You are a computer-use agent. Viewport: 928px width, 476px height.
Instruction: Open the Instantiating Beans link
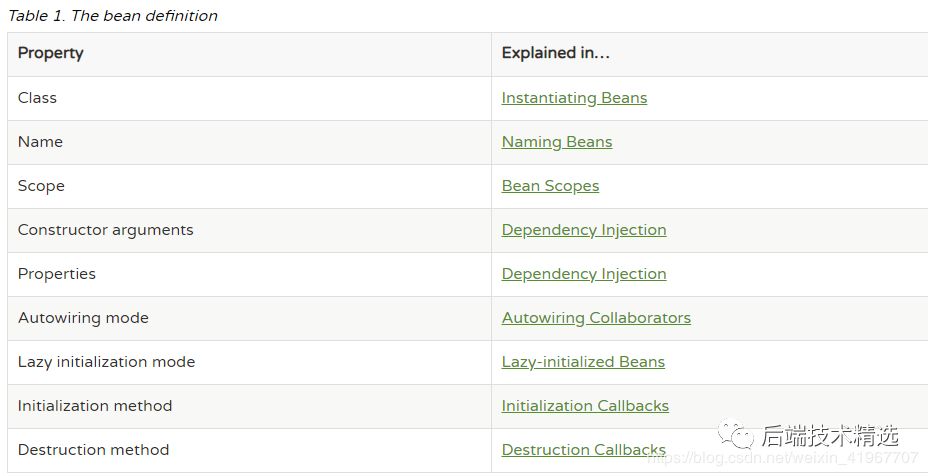[x=574, y=98]
